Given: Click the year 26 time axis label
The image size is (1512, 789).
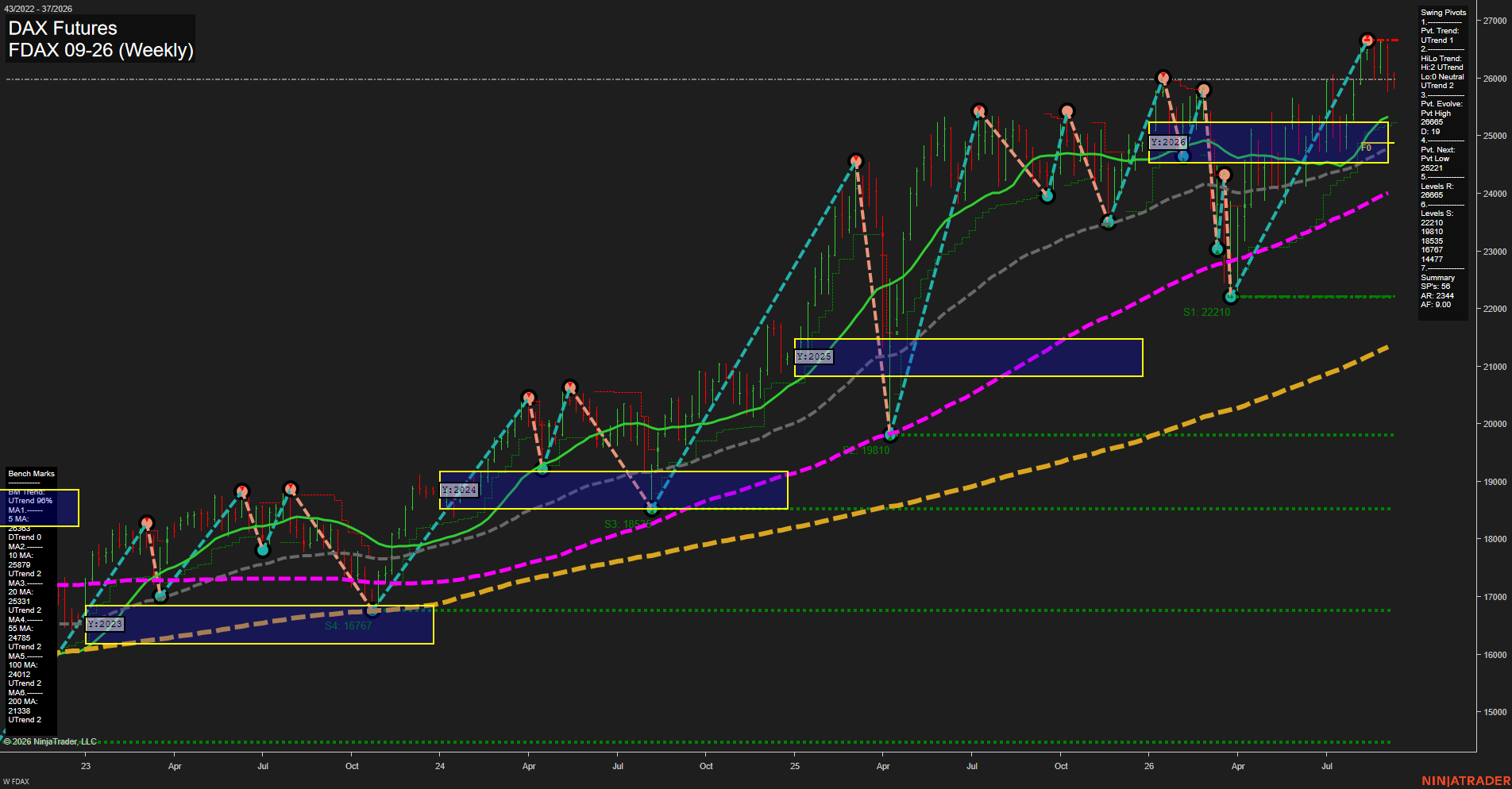Looking at the screenshot, I should click(1149, 766).
